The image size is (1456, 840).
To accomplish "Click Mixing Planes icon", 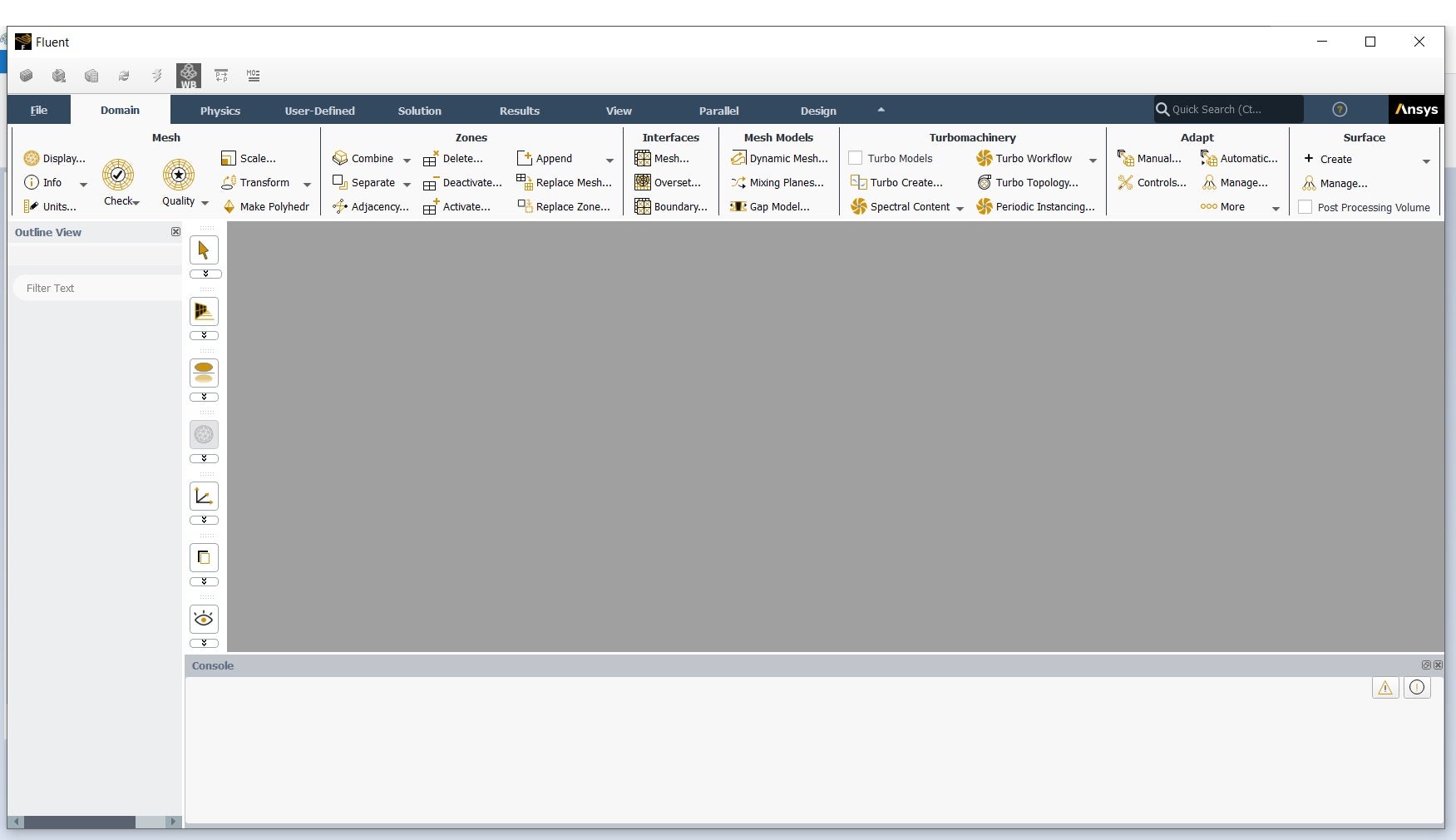I will pos(738,182).
